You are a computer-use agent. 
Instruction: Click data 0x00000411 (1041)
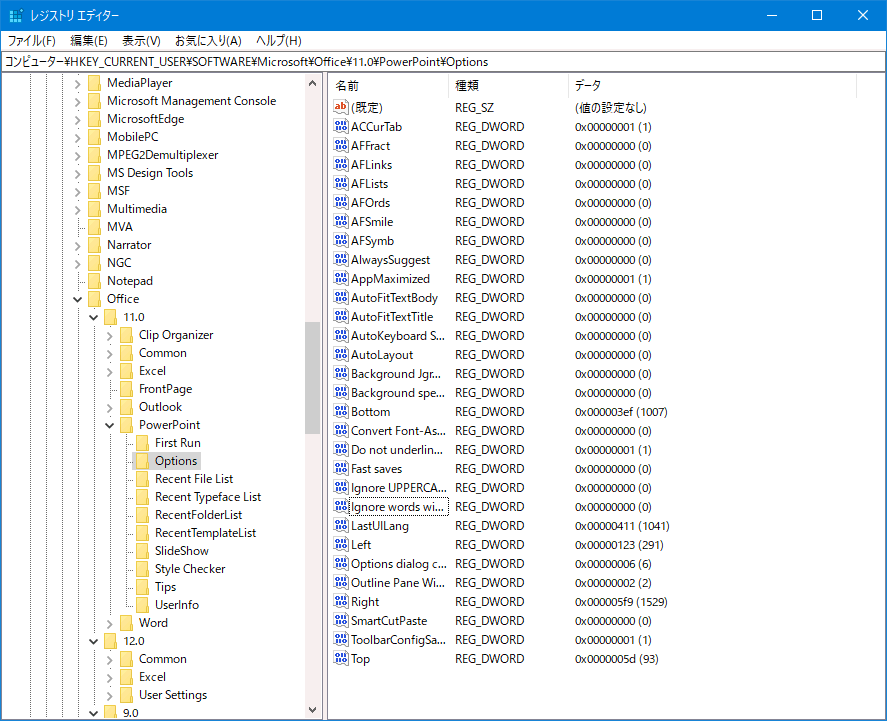point(622,526)
